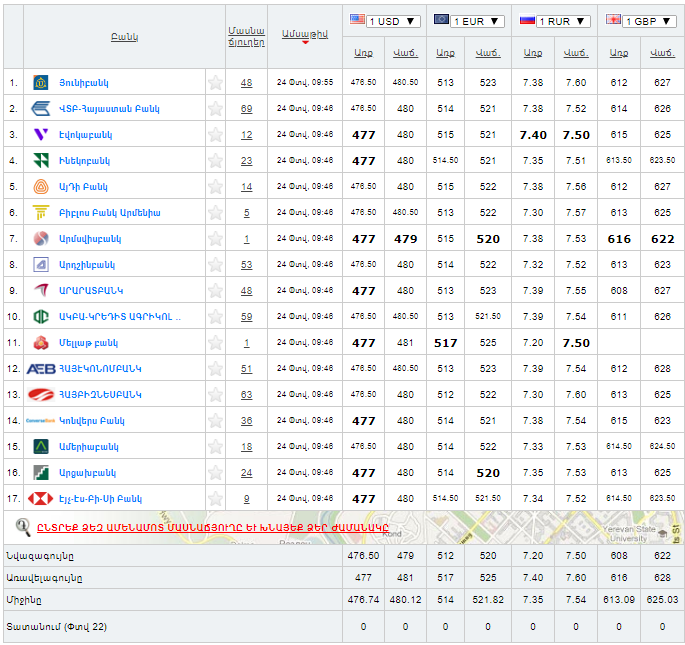
Task: Toggle the favorite star for Ամերիաբանկ
Action: coord(215,446)
